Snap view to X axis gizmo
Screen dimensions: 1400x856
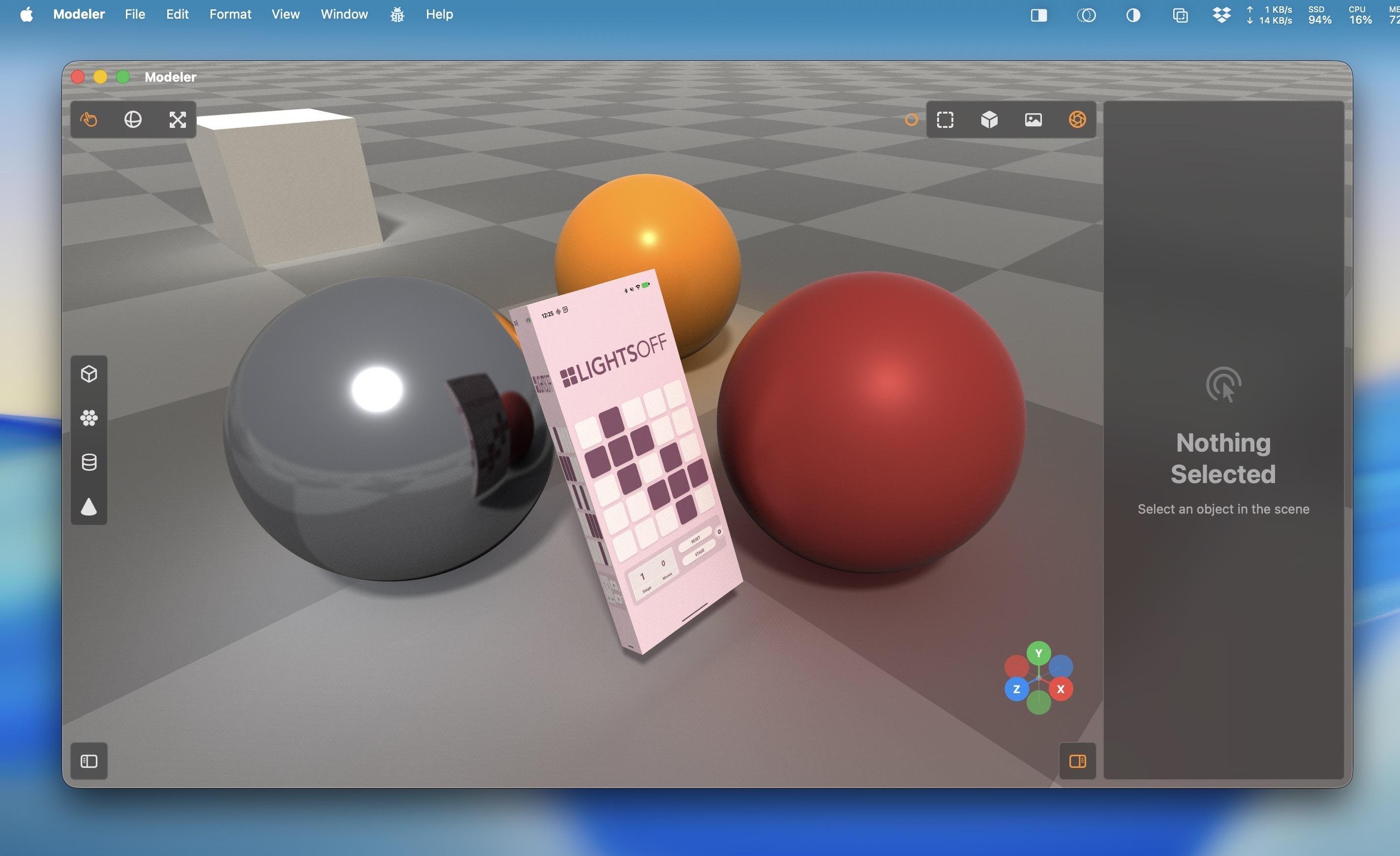click(1061, 689)
